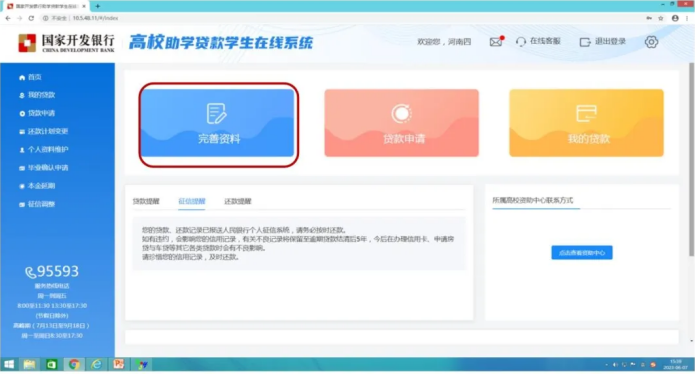Click the 退出登录 logout icon
The width and height of the screenshot is (695, 374).
tap(585, 42)
